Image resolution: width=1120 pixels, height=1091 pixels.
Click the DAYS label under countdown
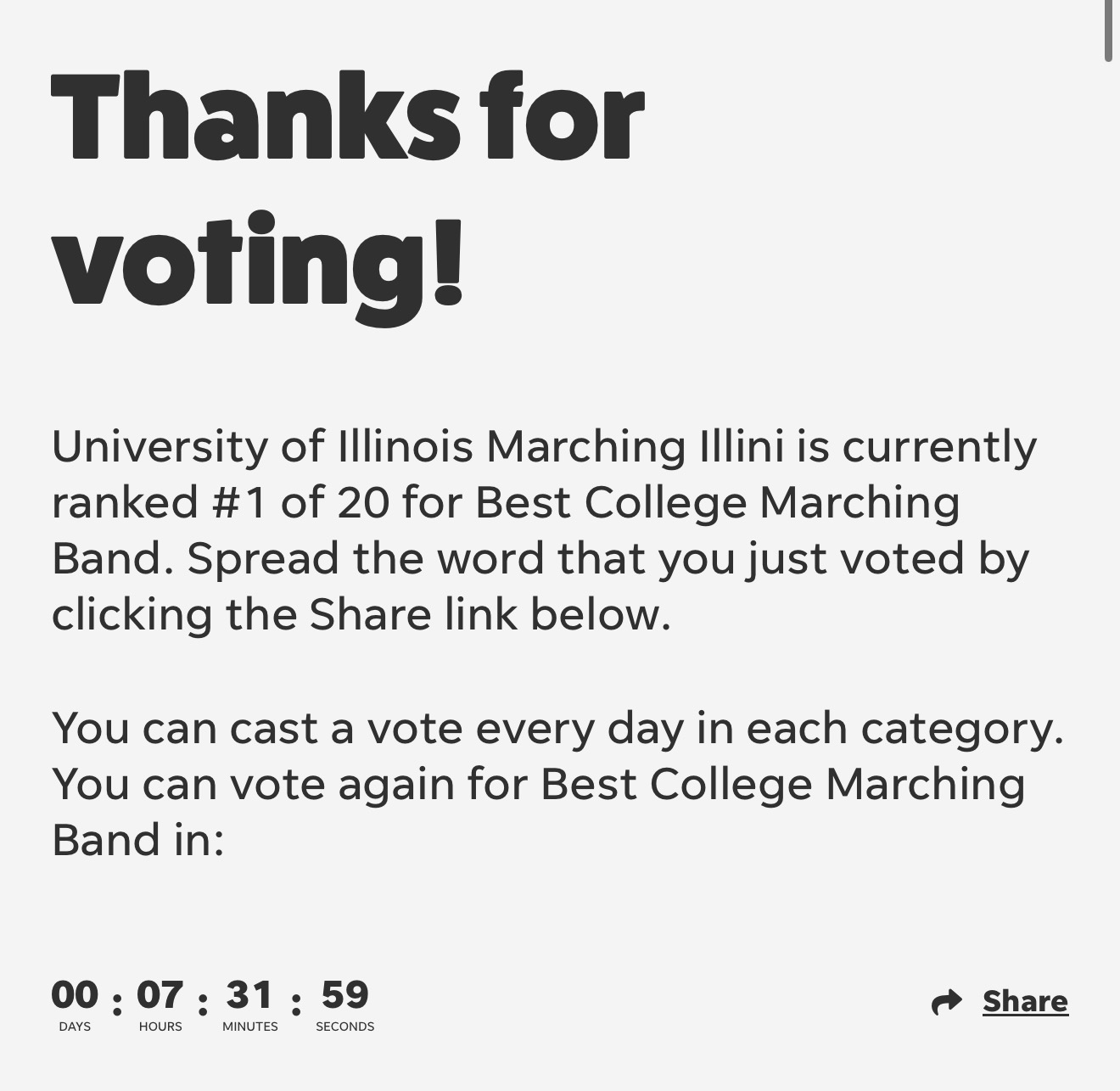[75, 1027]
